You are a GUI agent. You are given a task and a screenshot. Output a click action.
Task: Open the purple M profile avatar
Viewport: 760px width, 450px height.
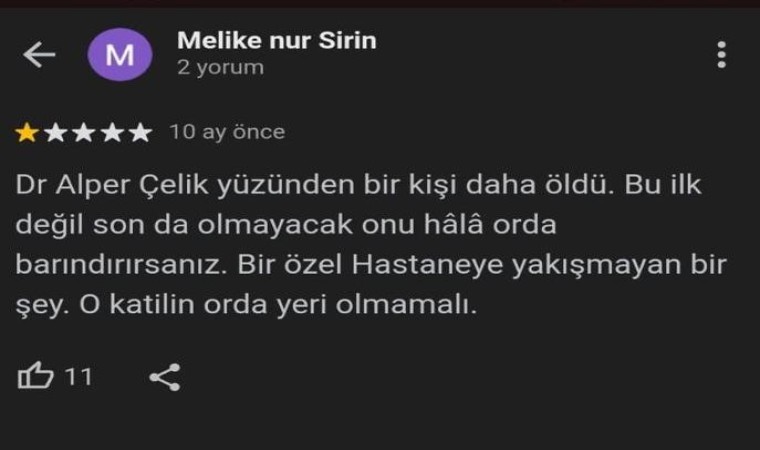click(120, 54)
